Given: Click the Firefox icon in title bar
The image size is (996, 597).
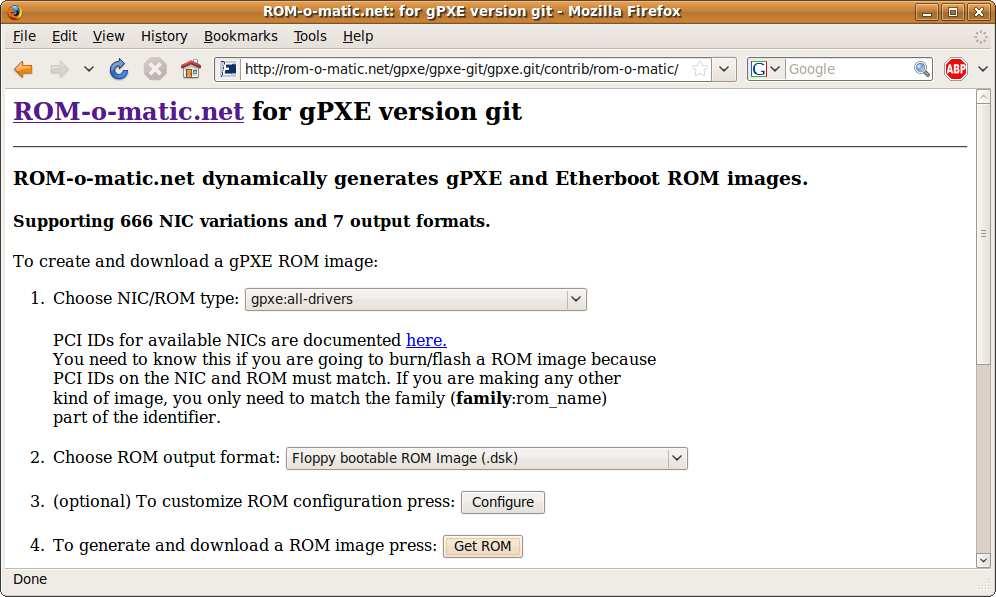Looking at the screenshot, I should point(13,11).
